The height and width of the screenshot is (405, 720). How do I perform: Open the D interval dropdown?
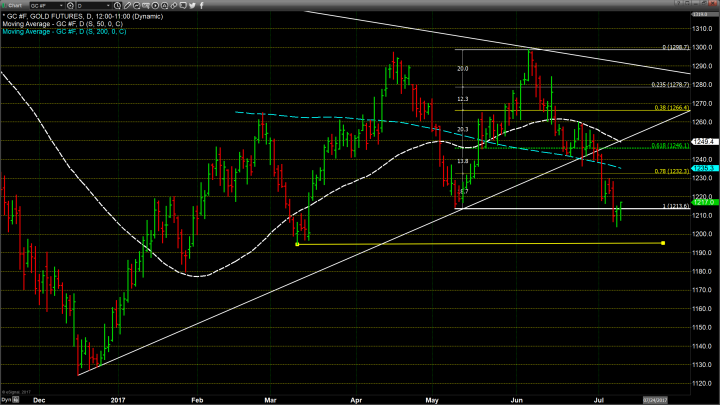point(108,6)
